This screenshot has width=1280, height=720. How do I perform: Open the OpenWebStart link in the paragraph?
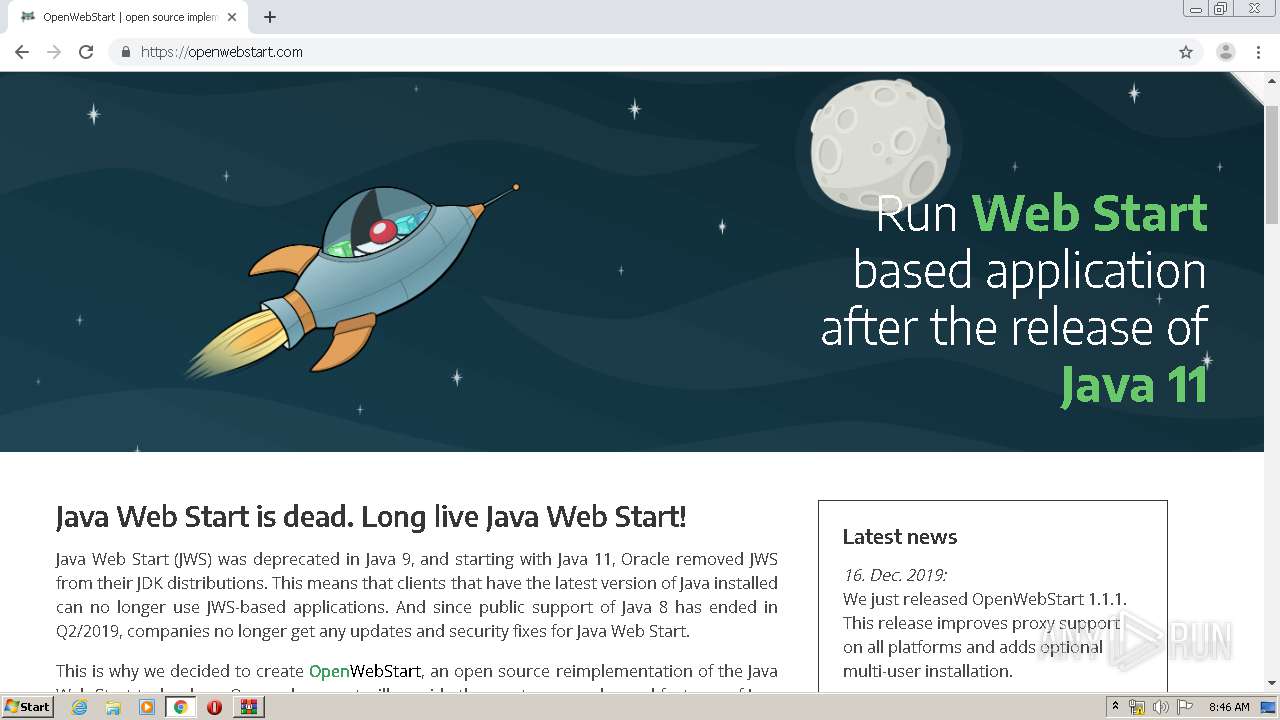click(x=365, y=671)
